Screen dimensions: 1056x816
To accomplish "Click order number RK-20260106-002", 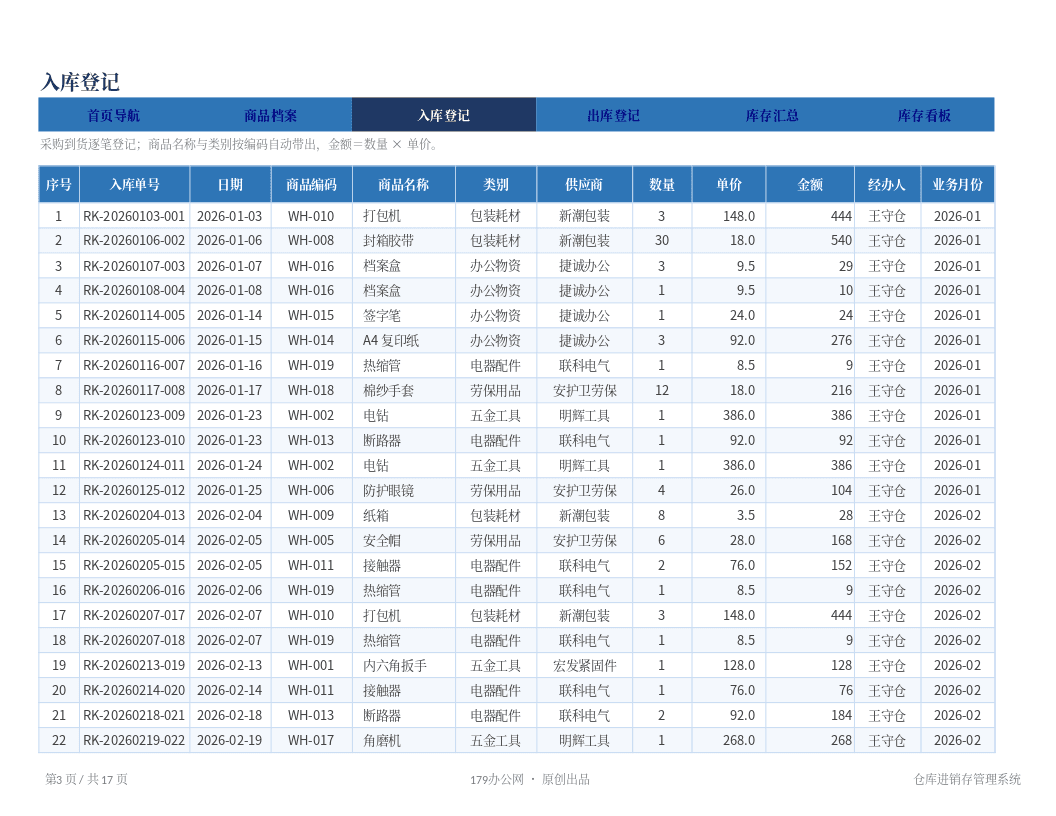I will (x=134, y=240).
